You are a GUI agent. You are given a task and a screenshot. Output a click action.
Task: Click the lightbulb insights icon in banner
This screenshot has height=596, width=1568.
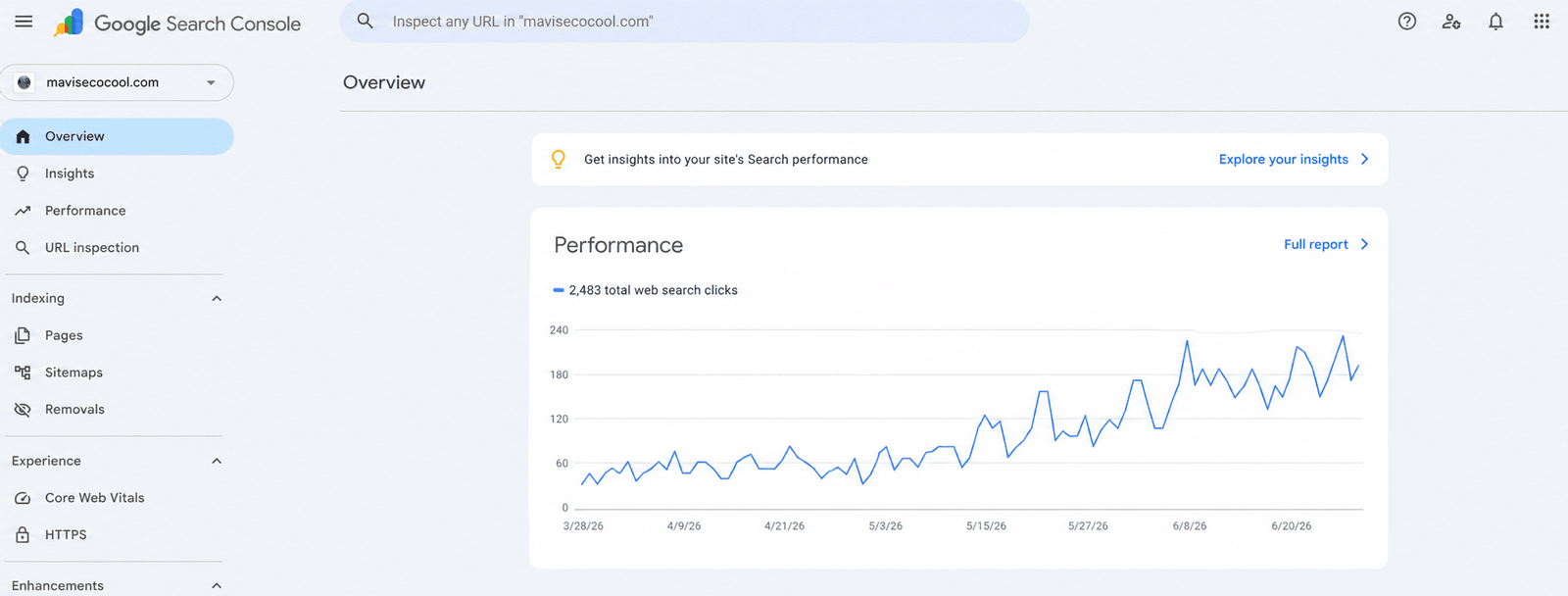pyautogui.click(x=559, y=159)
